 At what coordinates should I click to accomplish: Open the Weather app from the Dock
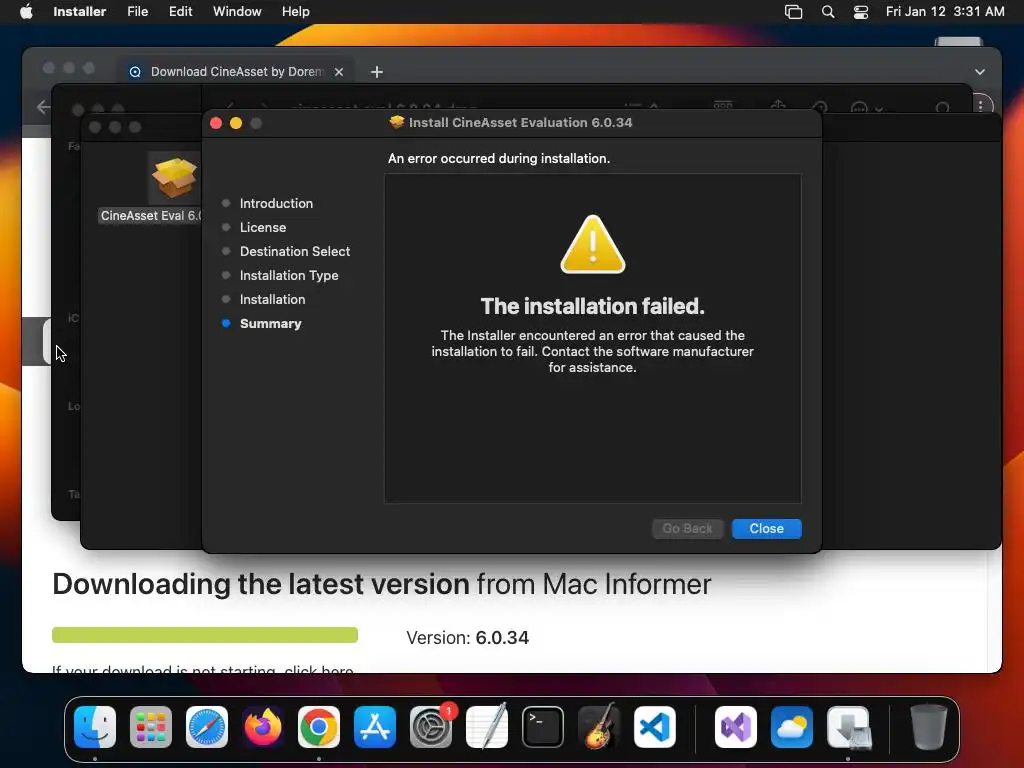click(792, 727)
